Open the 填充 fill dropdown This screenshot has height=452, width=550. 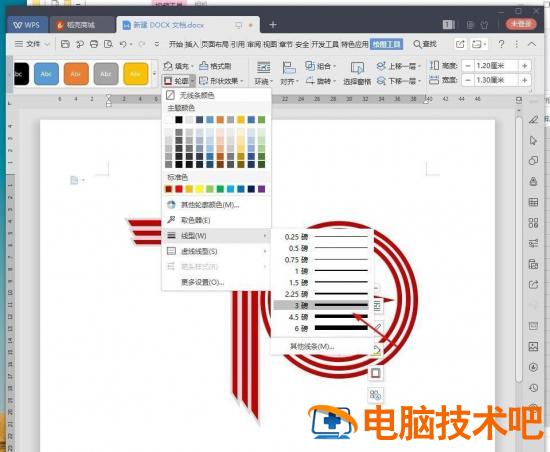(x=179, y=66)
